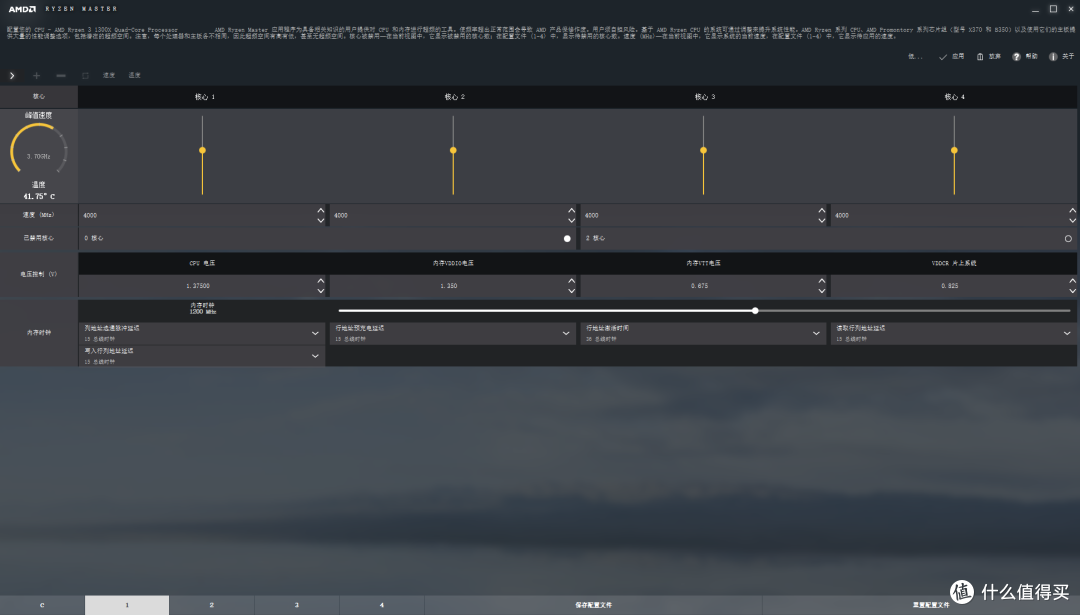This screenshot has width=1080, height=615.
Task: Click the 温度 toolbar item
Action: pos(134,76)
